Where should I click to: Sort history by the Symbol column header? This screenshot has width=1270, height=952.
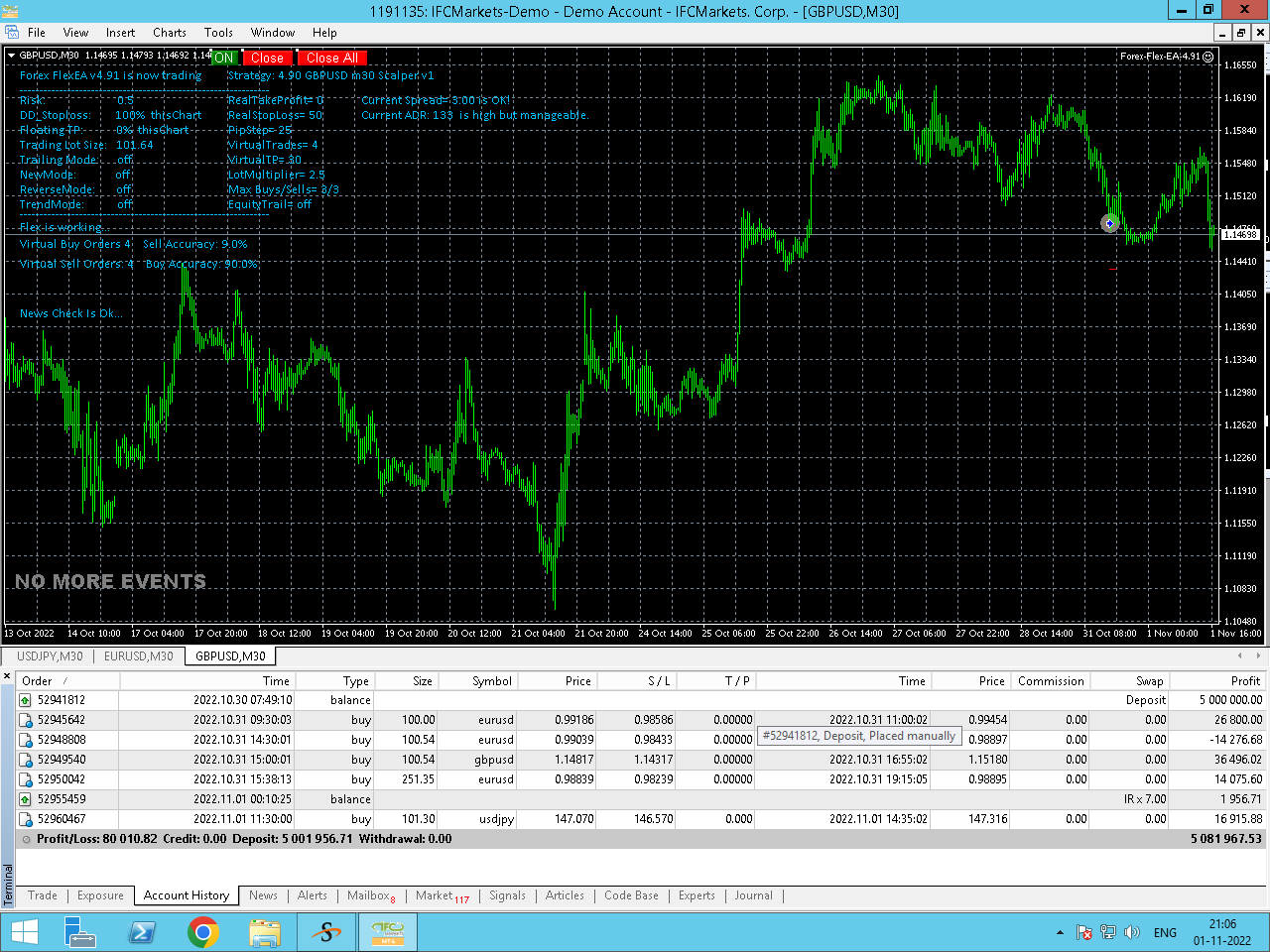477,681
